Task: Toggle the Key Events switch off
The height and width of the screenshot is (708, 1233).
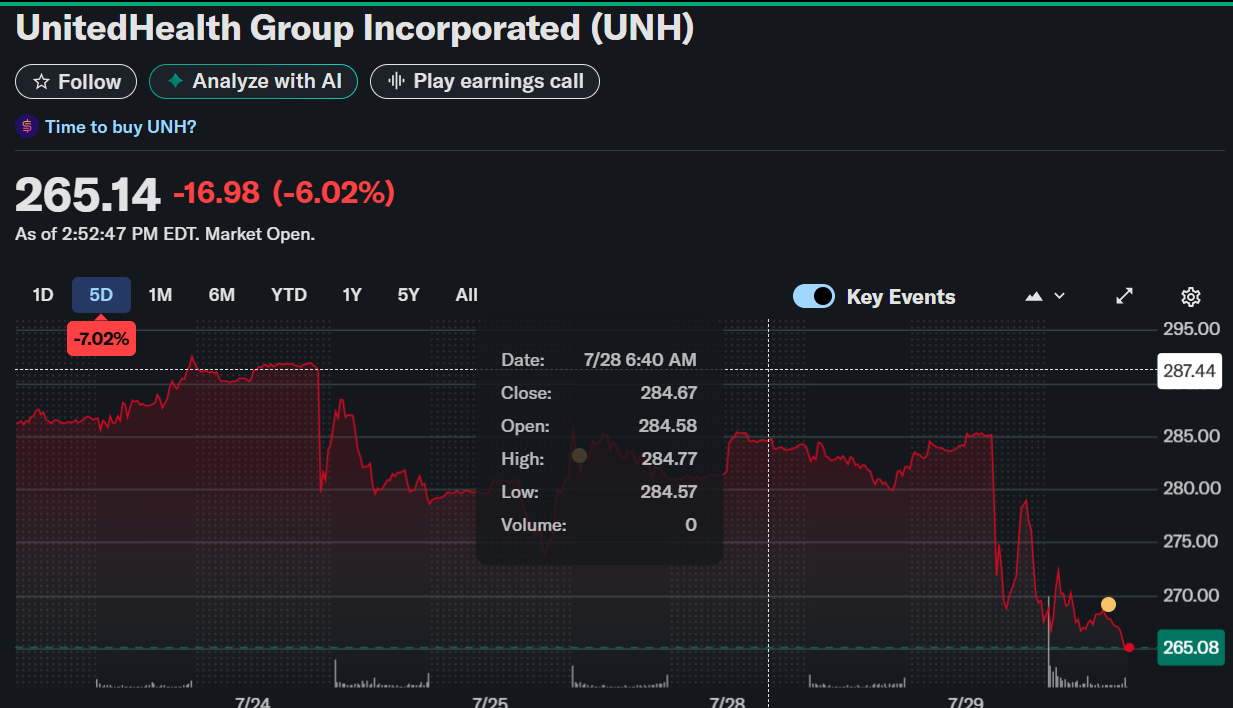Action: point(814,296)
